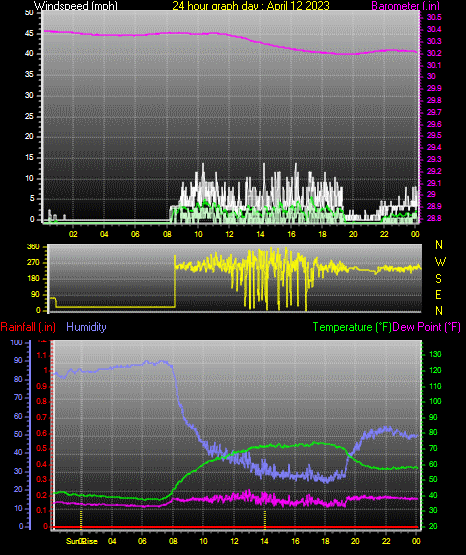Click the 70 temperature axis value
This screenshot has height=555, width=466.
tap(433, 448)
